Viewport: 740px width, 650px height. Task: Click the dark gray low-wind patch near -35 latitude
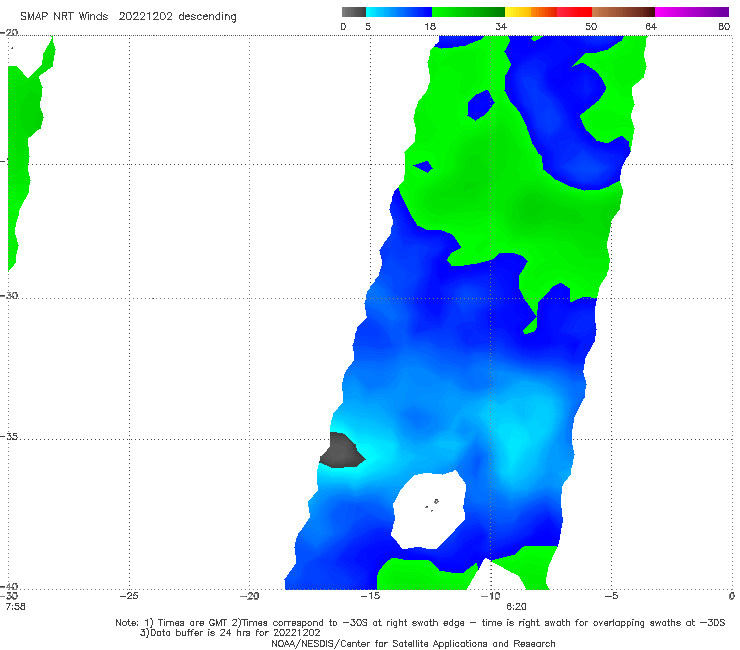click(x=342, y=451)
